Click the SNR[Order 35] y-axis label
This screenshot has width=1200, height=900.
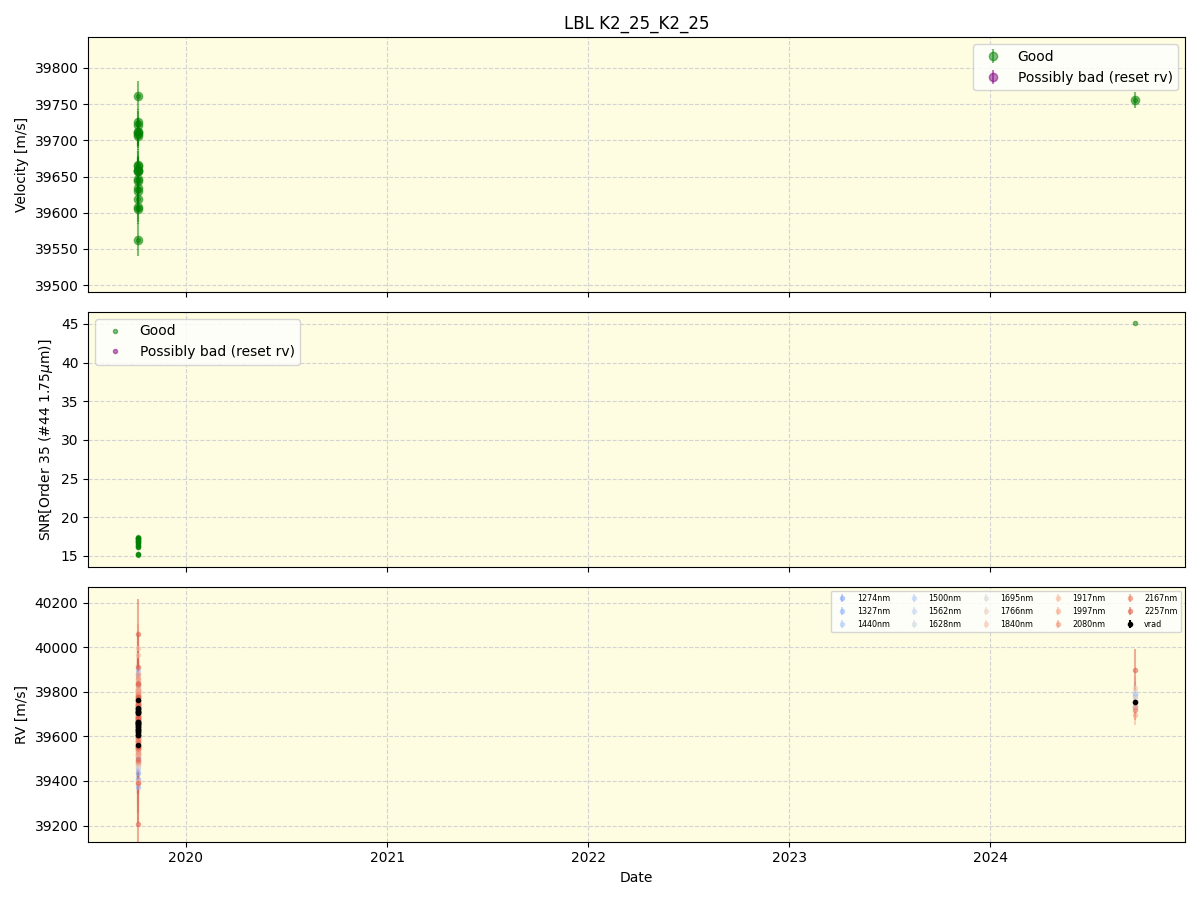(x=45, y=440)
